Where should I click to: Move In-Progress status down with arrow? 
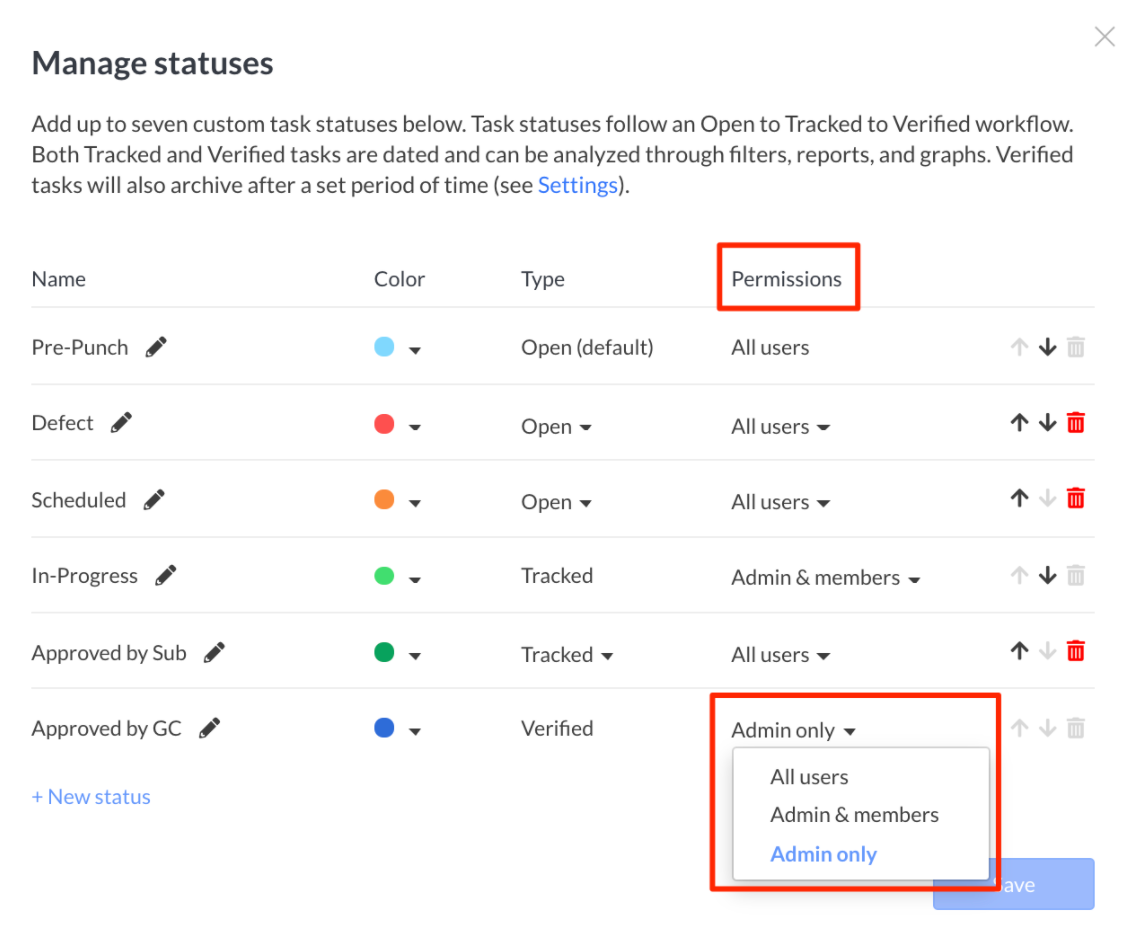(x=1047, y=575)
